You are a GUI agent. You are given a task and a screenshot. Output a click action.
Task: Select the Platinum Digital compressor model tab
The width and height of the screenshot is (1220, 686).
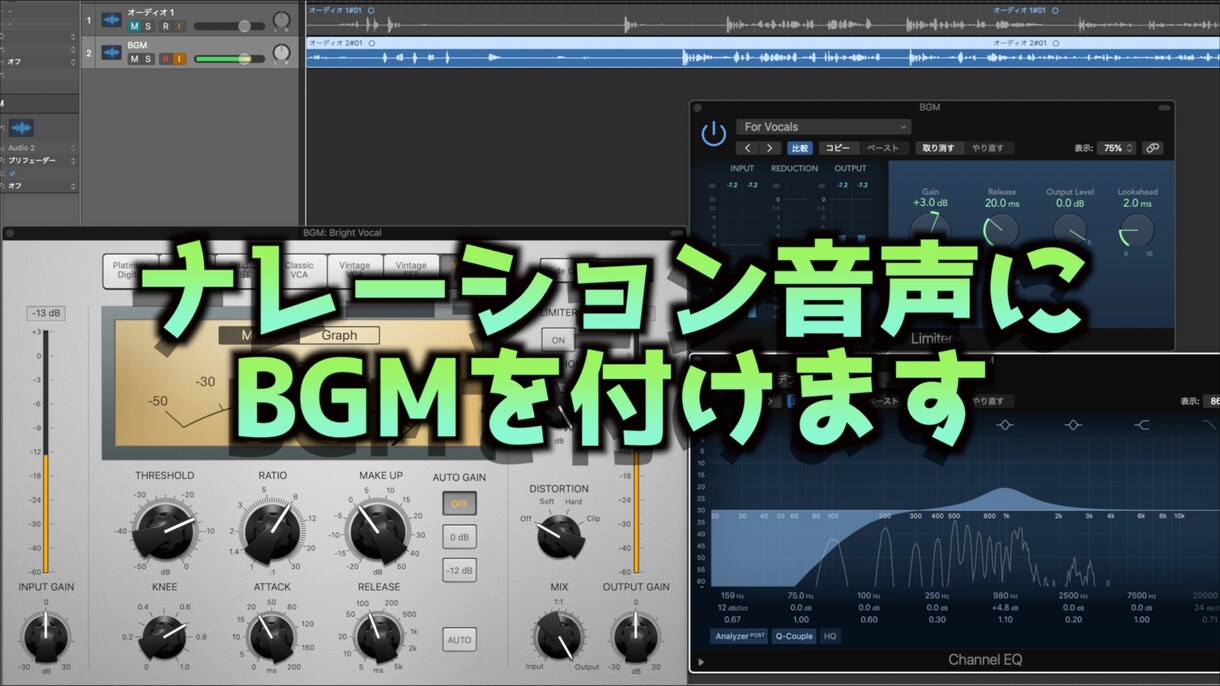[130, 270]
